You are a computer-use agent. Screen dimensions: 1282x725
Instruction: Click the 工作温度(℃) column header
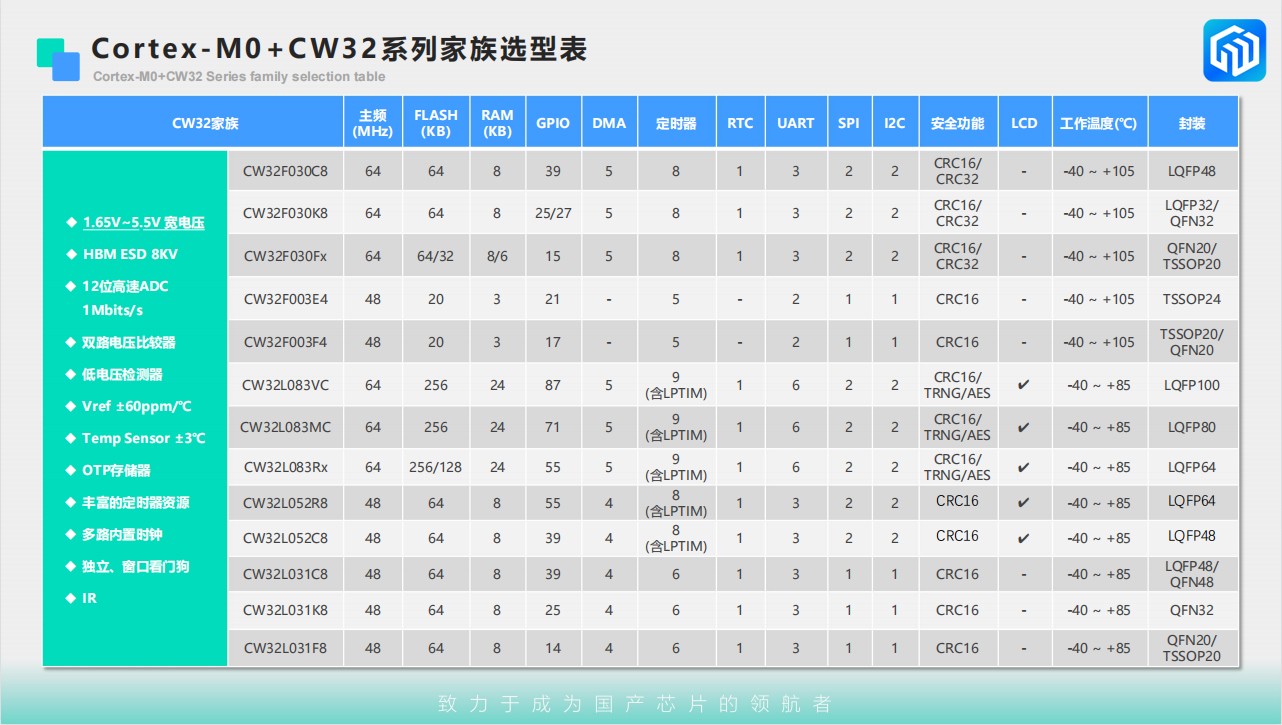tap(1099, 123)
